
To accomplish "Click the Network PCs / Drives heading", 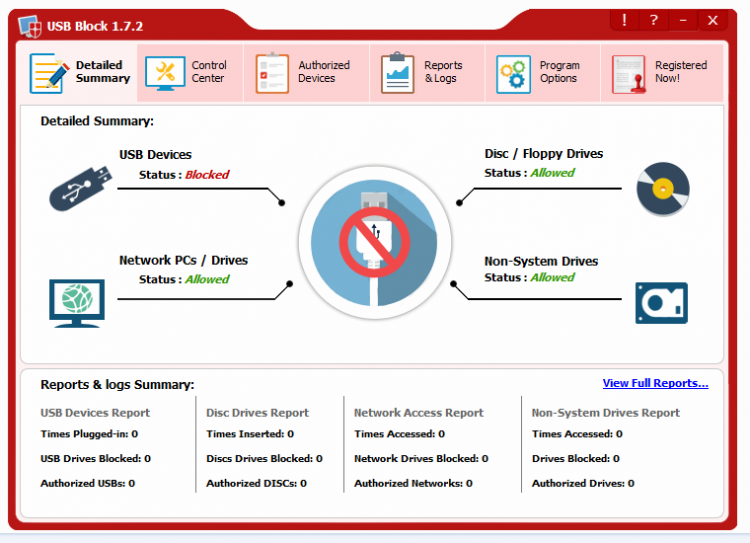I will click(184, 260).
